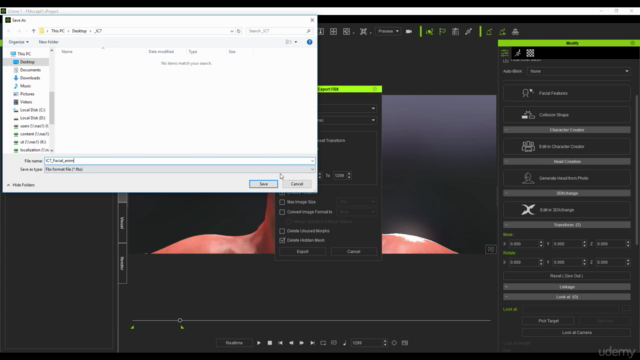Click Export in the Export FBX panel
The width and height of the screenshot is (640, 360).
coord(302,251)
